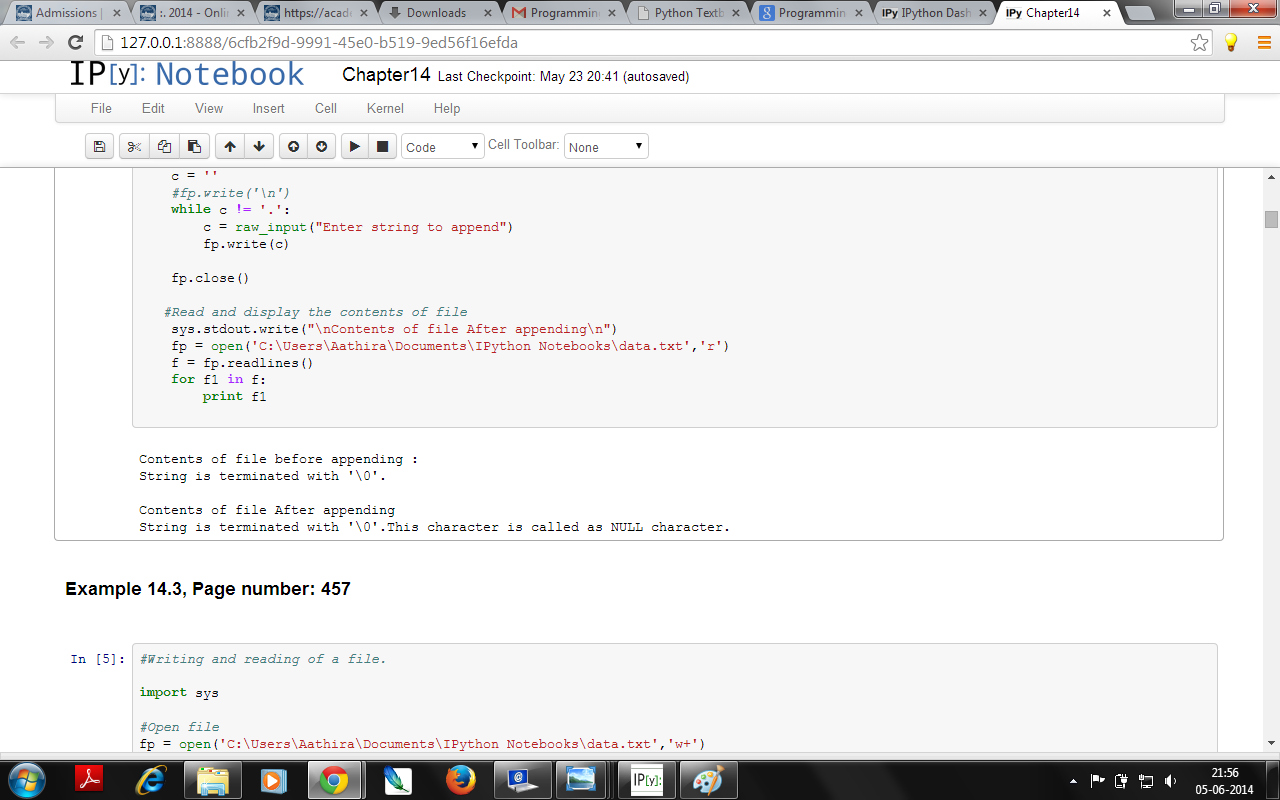1280x800 pixels.
Task: Insert a cell above using the circled up arrow
Action: [293, 147]
